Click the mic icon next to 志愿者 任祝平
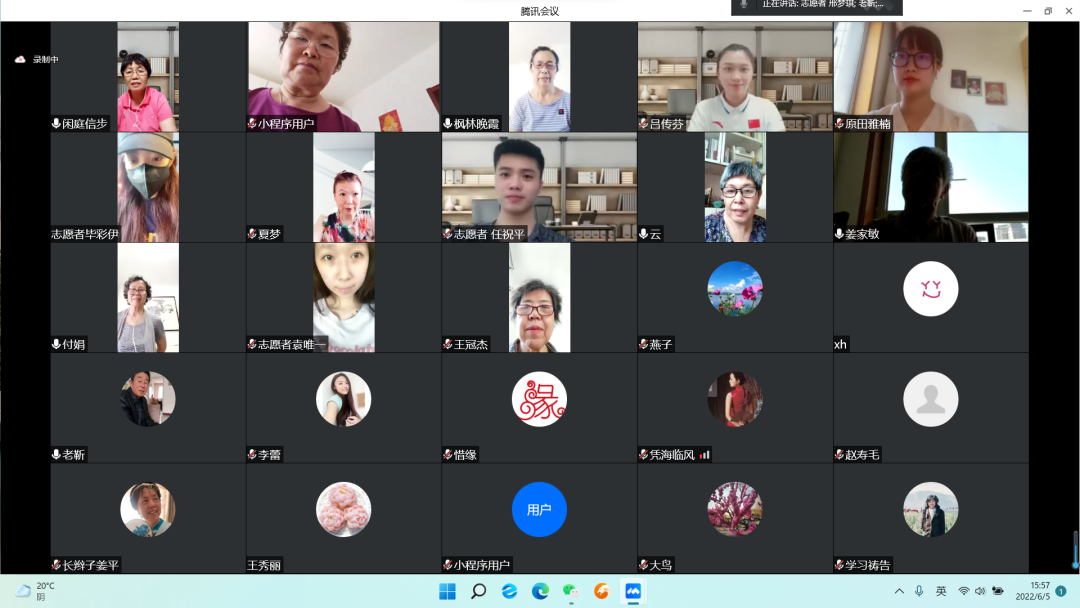 [x=446, y=235]
